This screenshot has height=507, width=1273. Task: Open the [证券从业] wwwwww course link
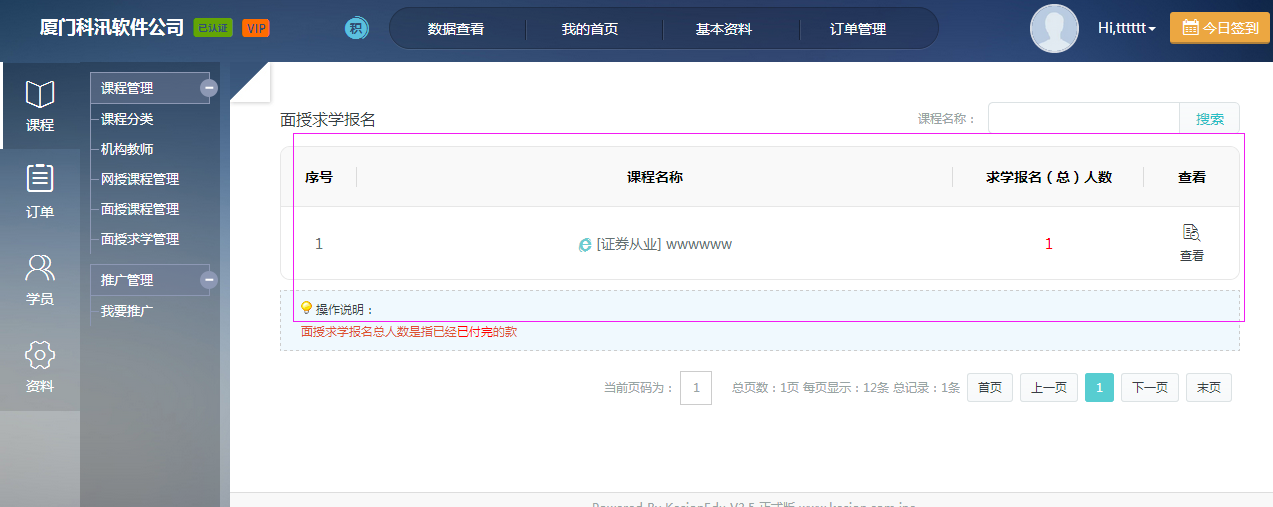(663, 244)
